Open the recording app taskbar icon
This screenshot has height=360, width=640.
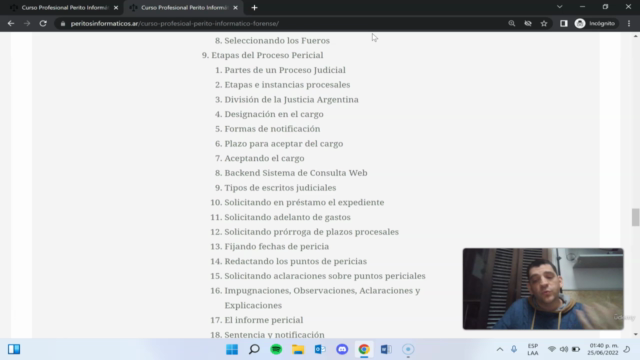408,349
